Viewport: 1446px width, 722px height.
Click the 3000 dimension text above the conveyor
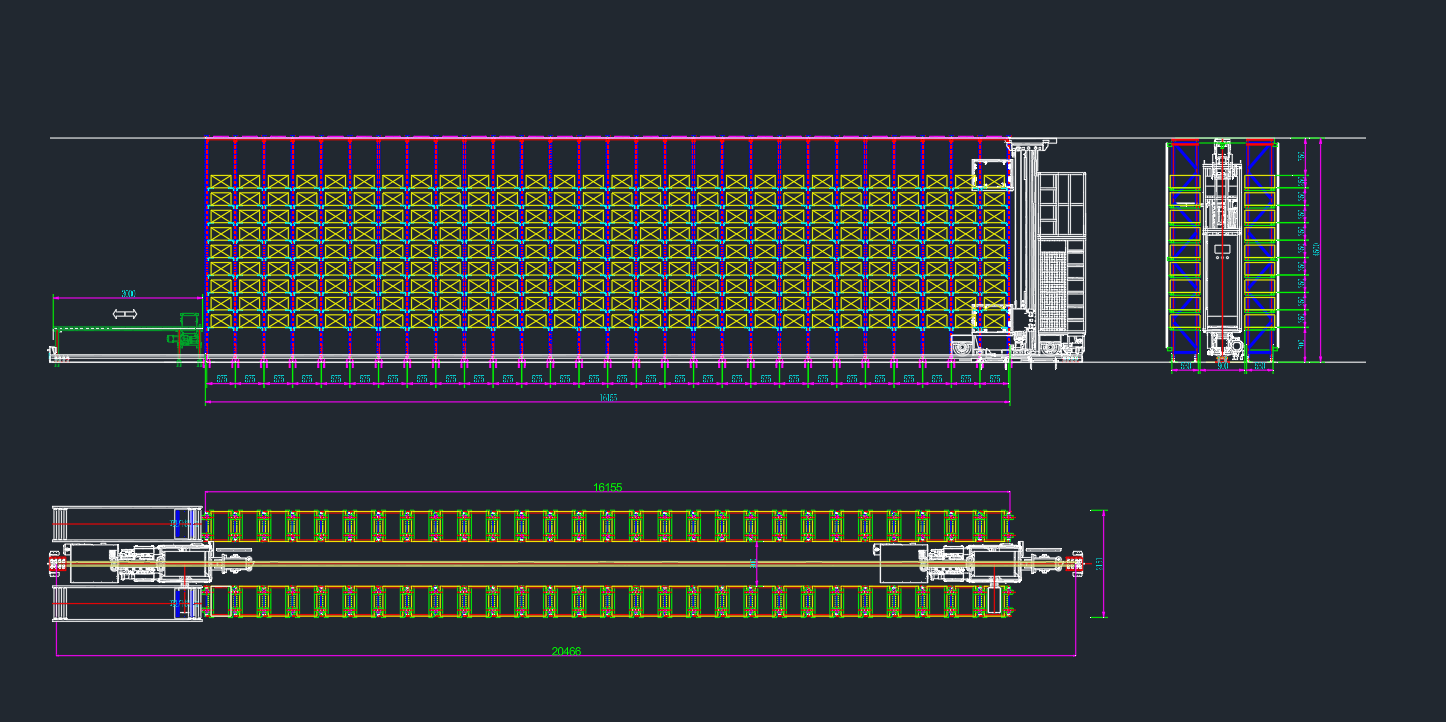(128, 294)
